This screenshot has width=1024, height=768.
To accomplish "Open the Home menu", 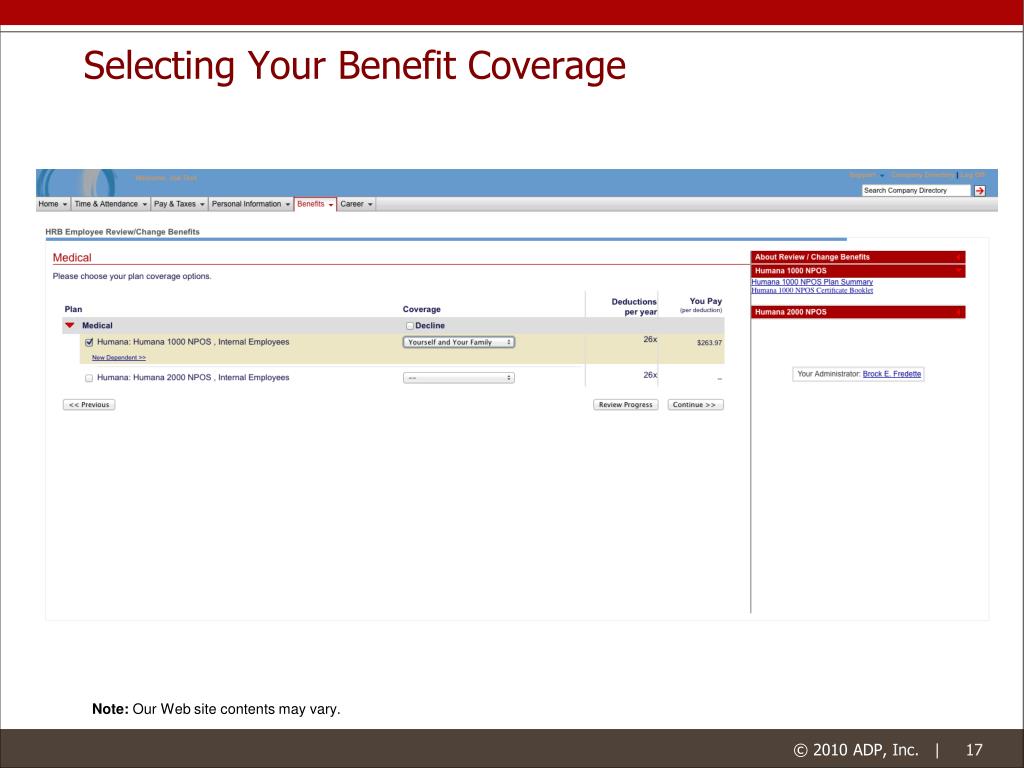I will [x=53, y=204].
